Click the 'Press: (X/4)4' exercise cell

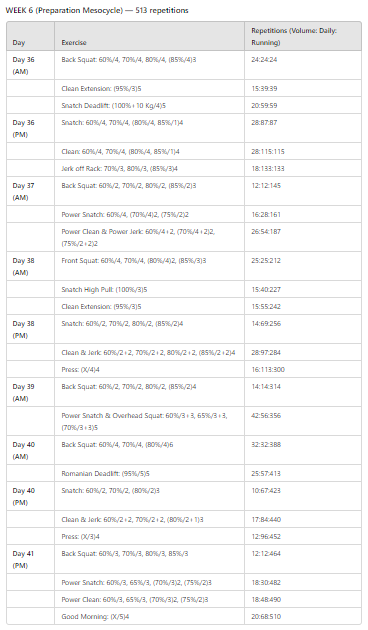(x=149, y=369)
